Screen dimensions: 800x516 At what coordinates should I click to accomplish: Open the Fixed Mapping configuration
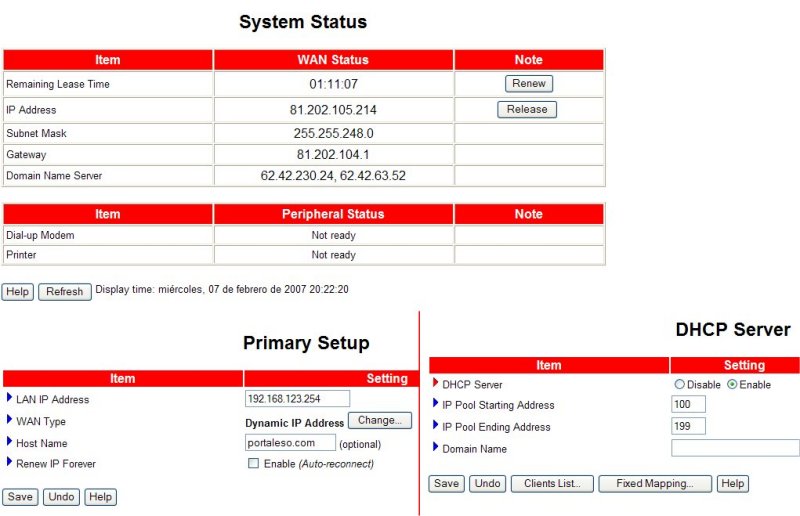655,484
